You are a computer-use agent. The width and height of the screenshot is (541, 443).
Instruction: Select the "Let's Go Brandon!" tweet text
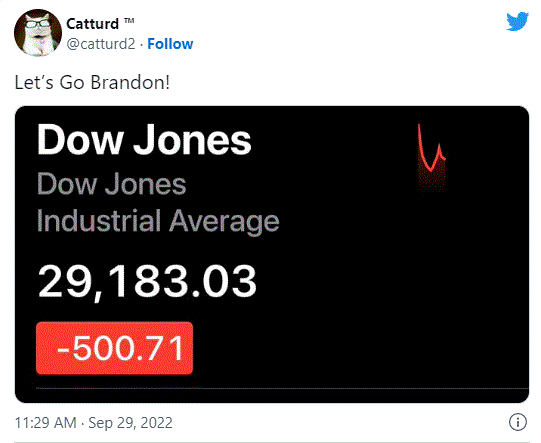[x=92, y=83]
